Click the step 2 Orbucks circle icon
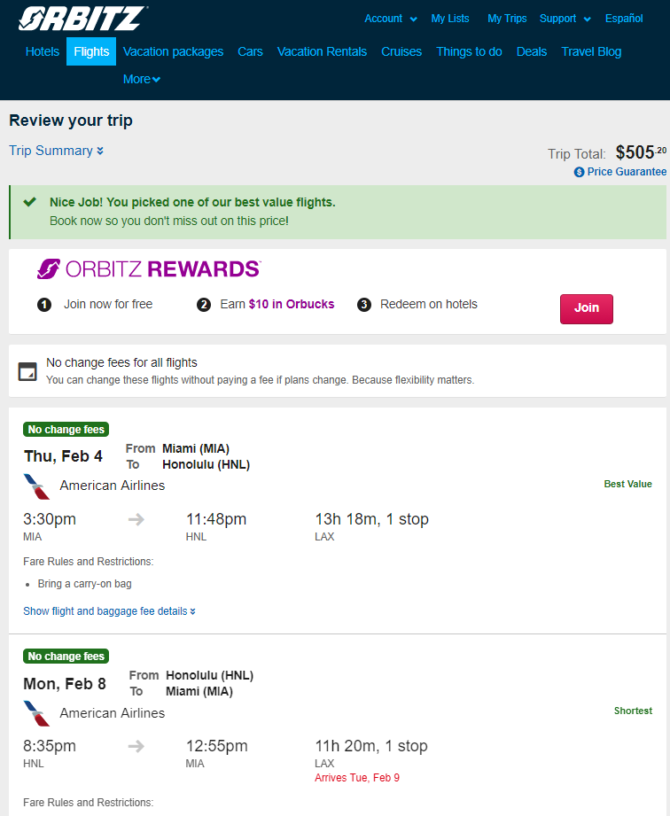The width and height of the screenshot is (670, 816). pyautogui.click(x=204, y=304)
